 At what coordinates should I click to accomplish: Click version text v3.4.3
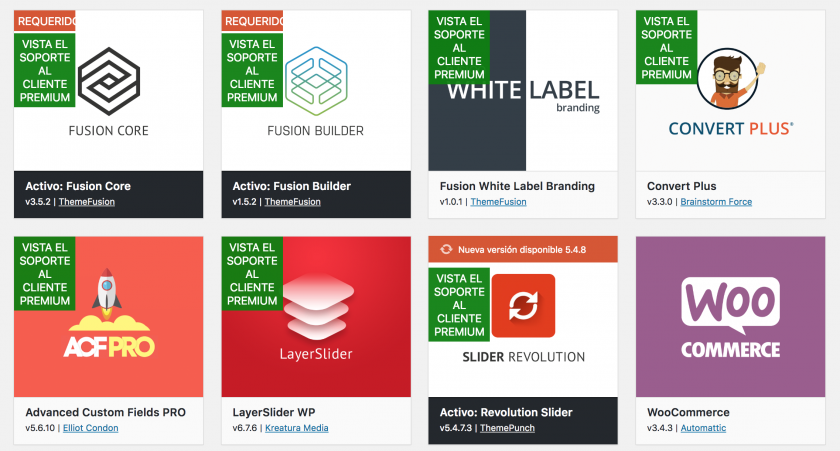tap(659, 428)
